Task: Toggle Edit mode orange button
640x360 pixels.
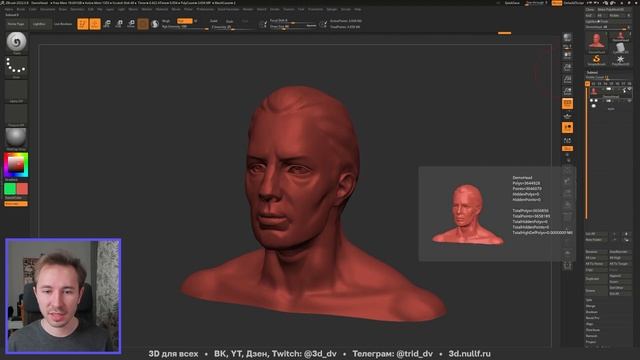Action: click(x=83, y=24)
